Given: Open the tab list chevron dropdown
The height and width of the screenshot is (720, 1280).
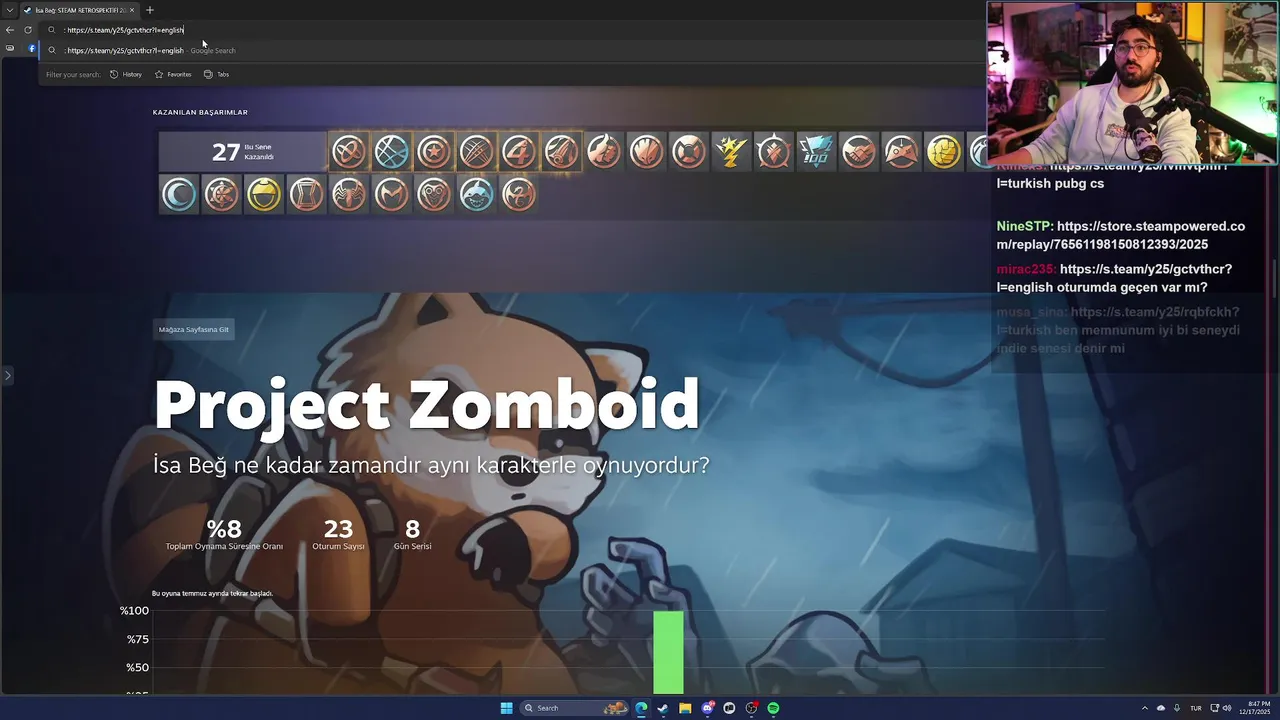Looking at the screenshot, I should pos(10,10).
